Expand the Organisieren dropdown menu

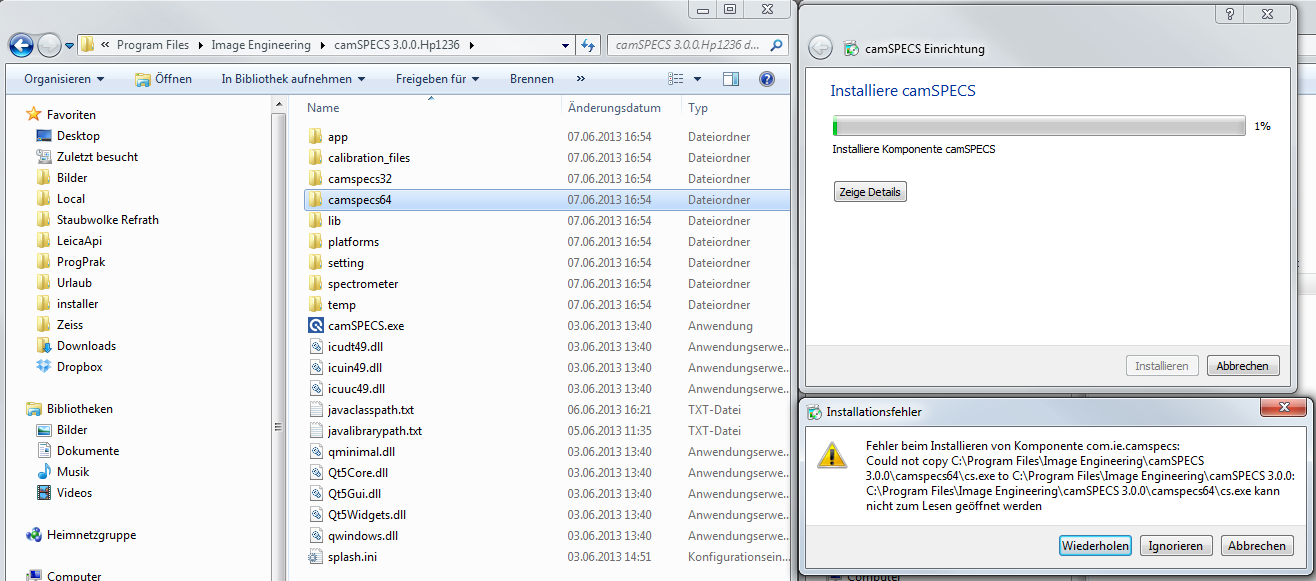[x=64, y=79]
